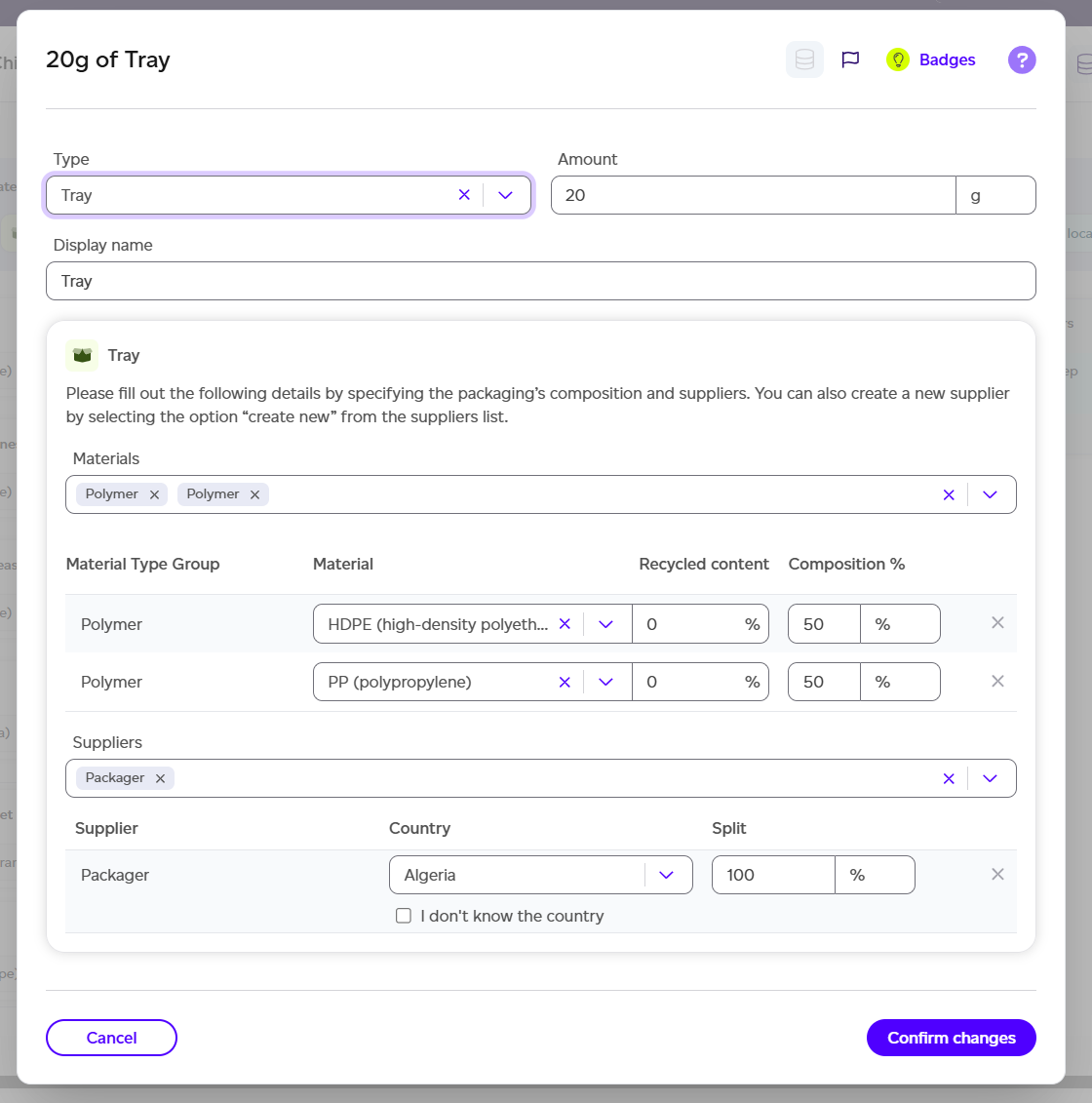
Task: Click the Badges lightbulb icon
Action: tap(897, 59)
